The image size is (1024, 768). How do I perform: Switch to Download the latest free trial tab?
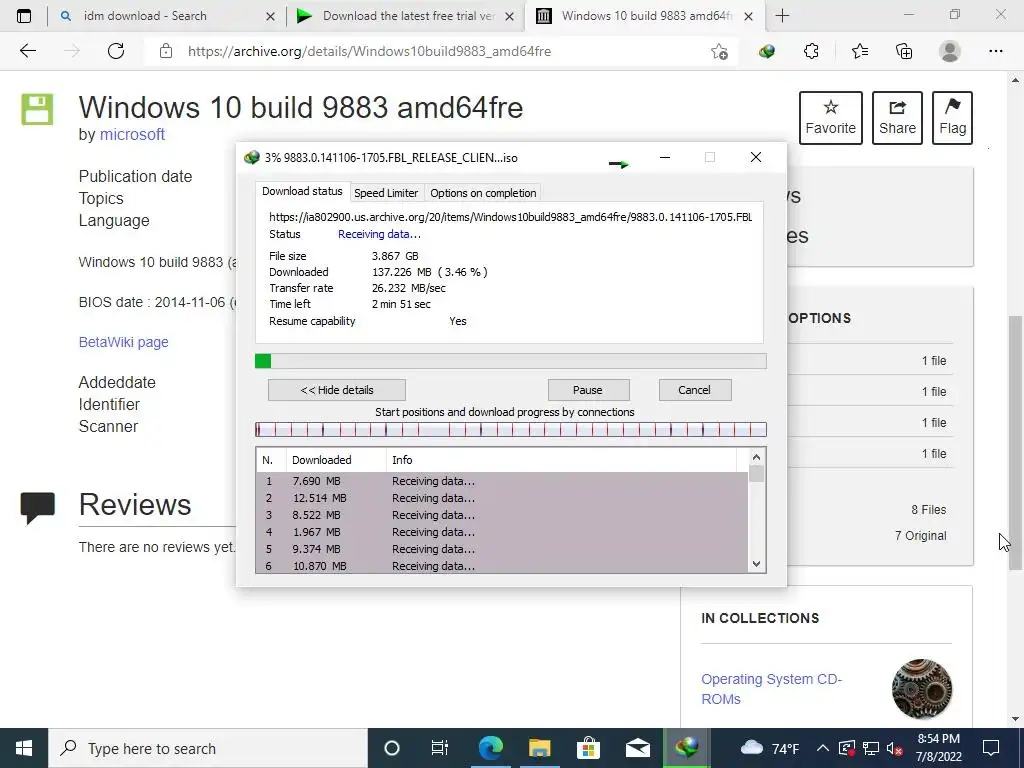pos(405,16)
